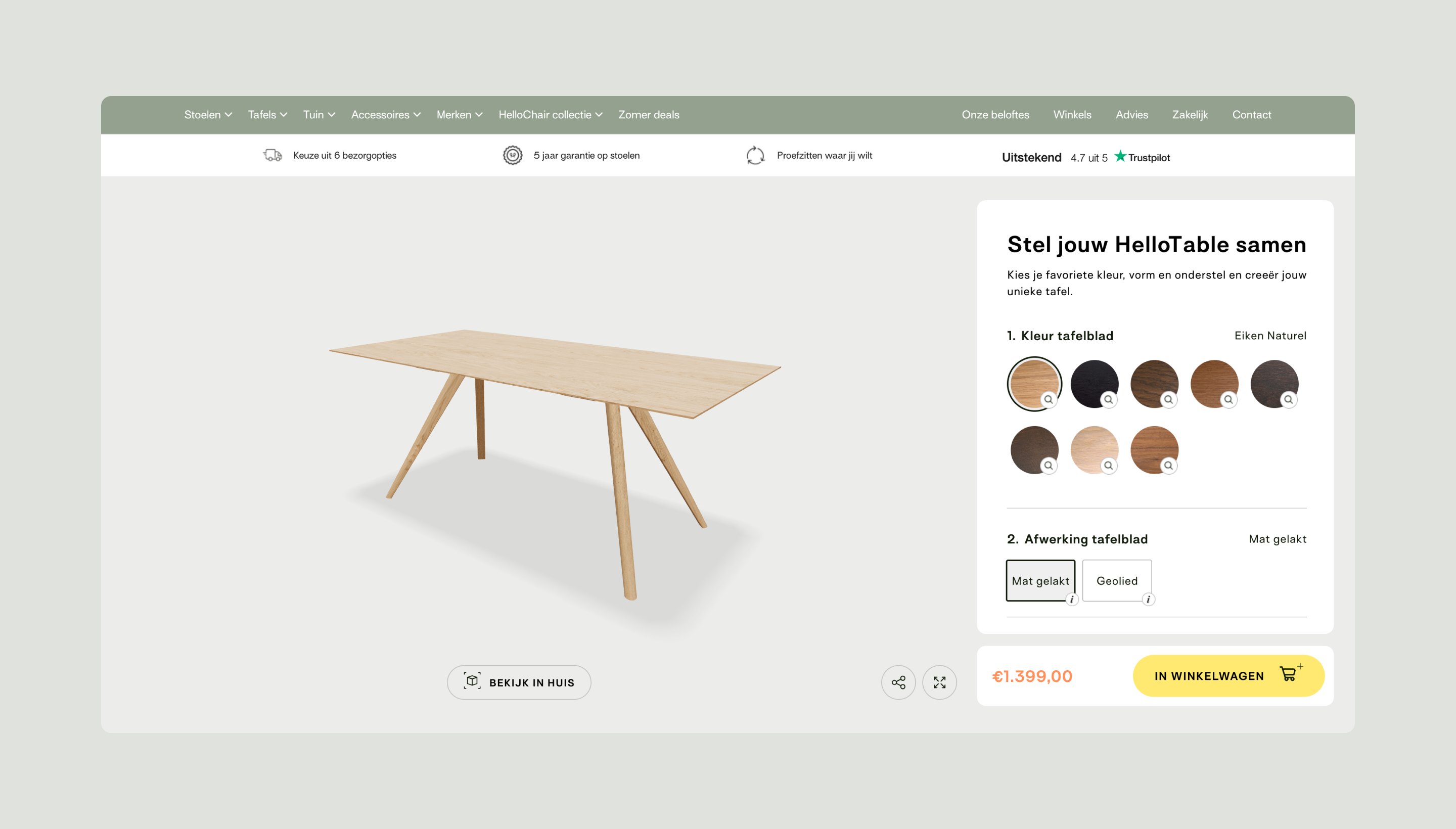Choose the third first-row dark walnut swatch

[1154, 383]
